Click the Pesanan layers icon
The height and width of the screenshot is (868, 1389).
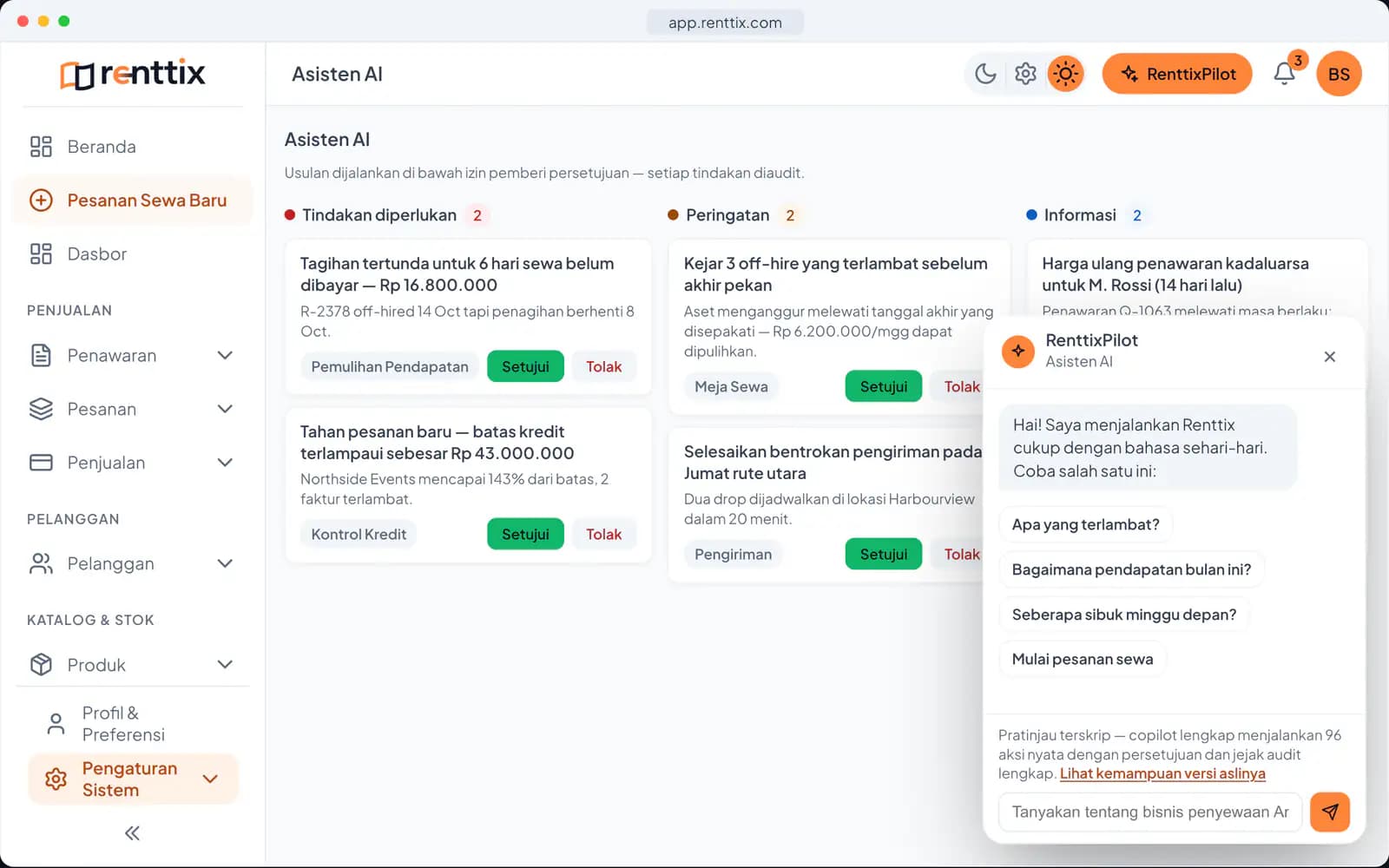[x=41, y=409]
